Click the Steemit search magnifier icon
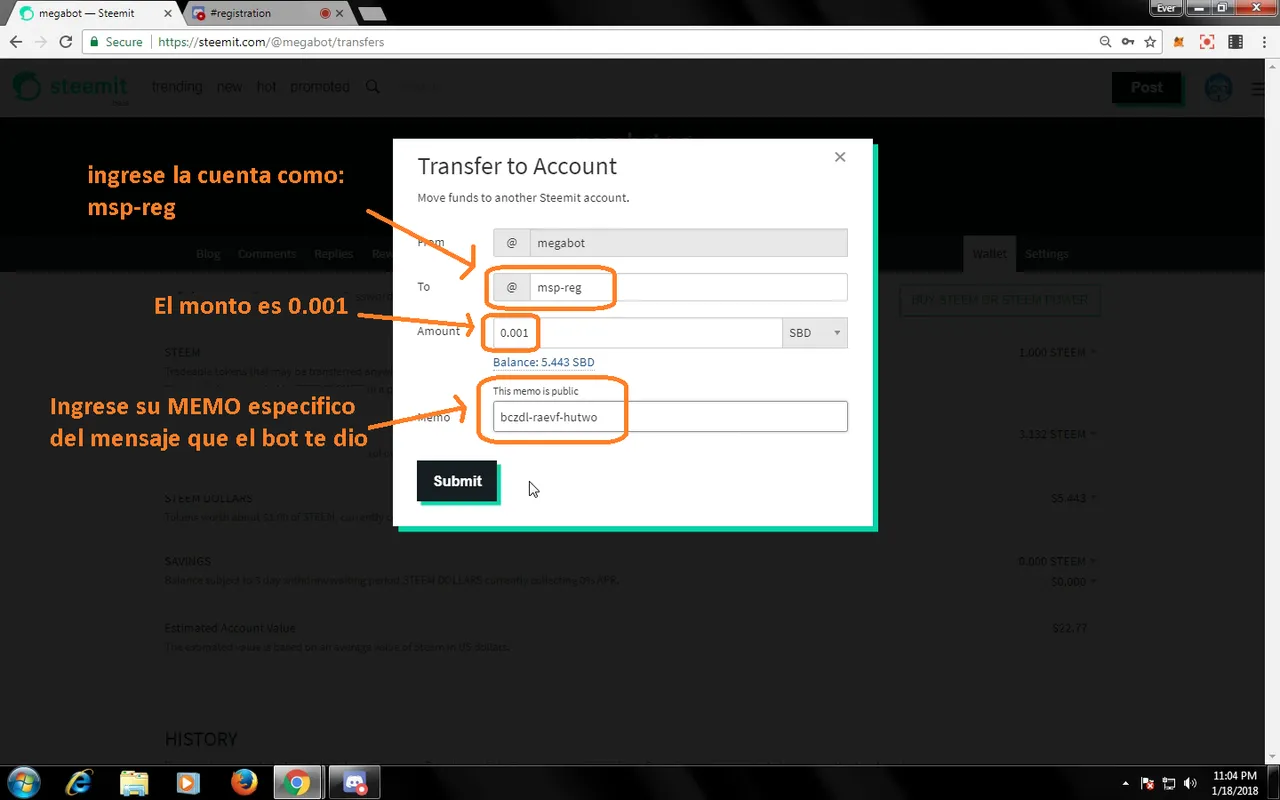1280x800 pixels. pyautogui.click(x=372, y=87)
